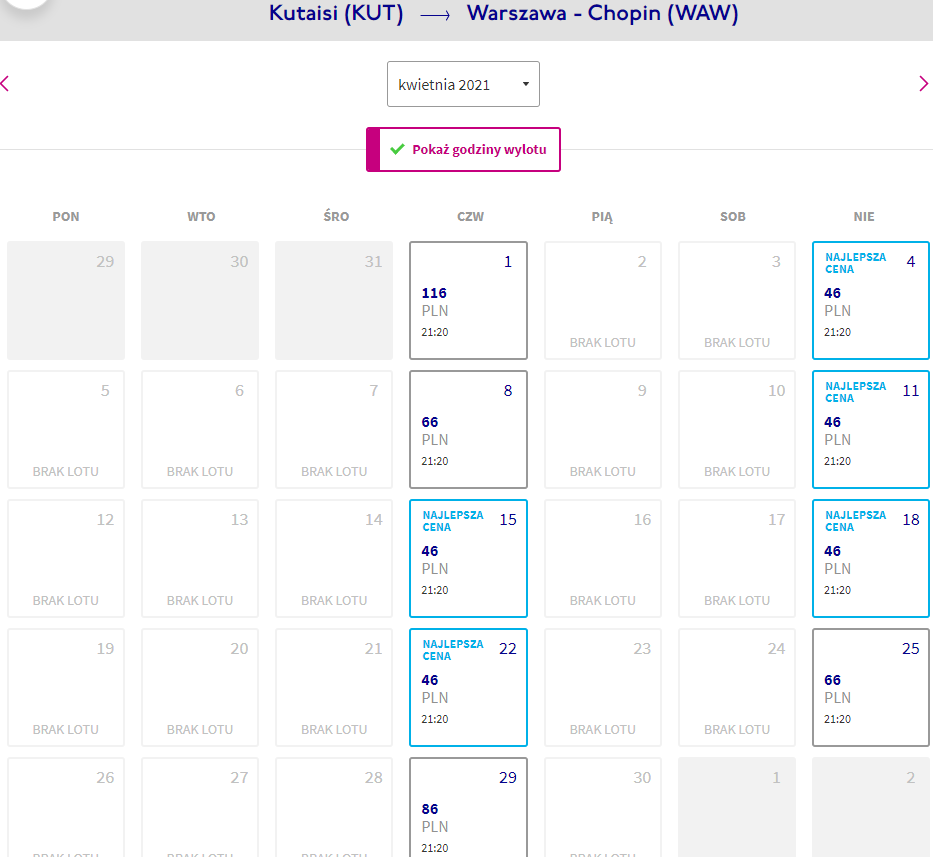933x857 pixels.
Task: Pick April 11 flight at 46 PLN
Action: coord(871,430)
